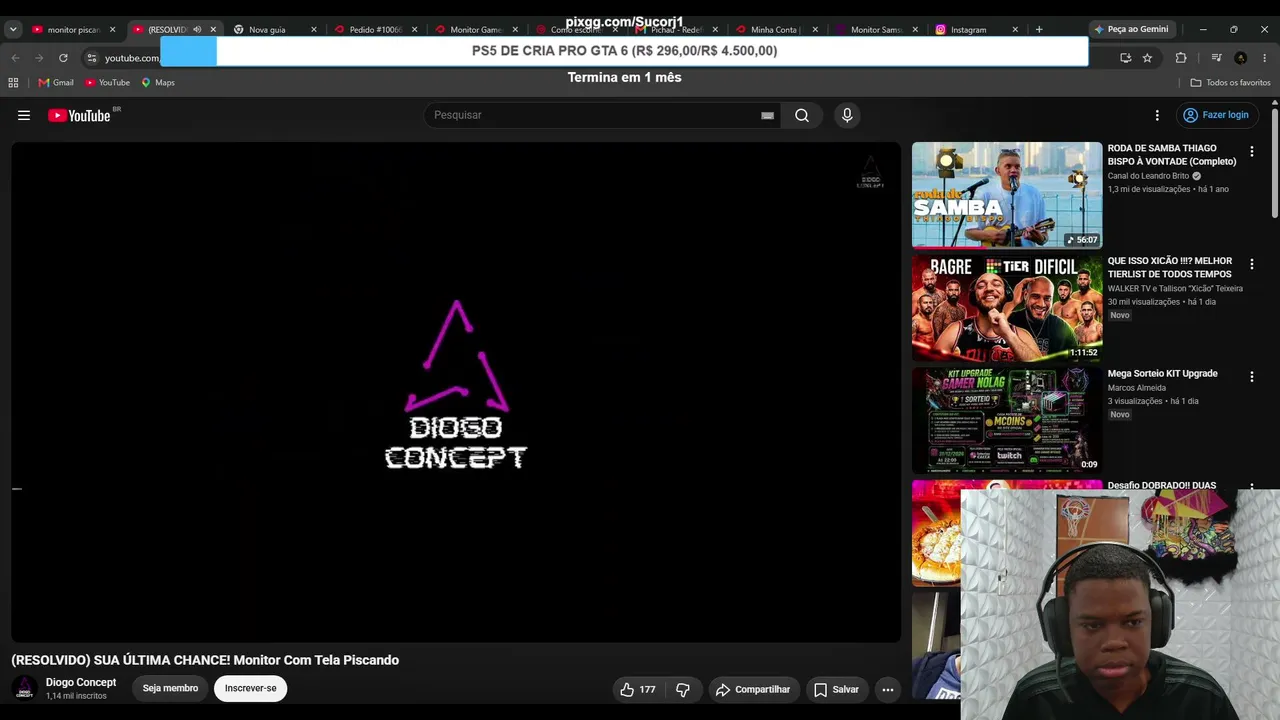Click the 'Canal do Leandro Brito' channel

pos(1148,176)
